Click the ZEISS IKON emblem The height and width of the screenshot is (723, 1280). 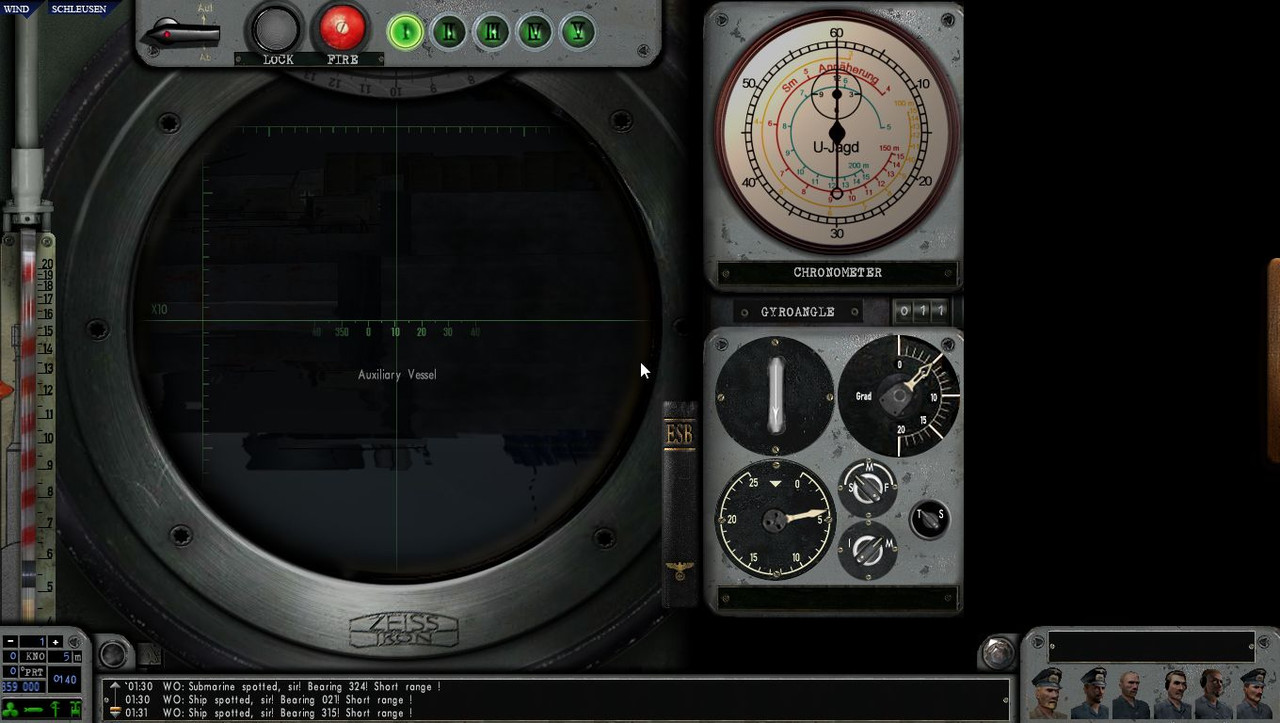pyautogui.click(x=404, y=630)
